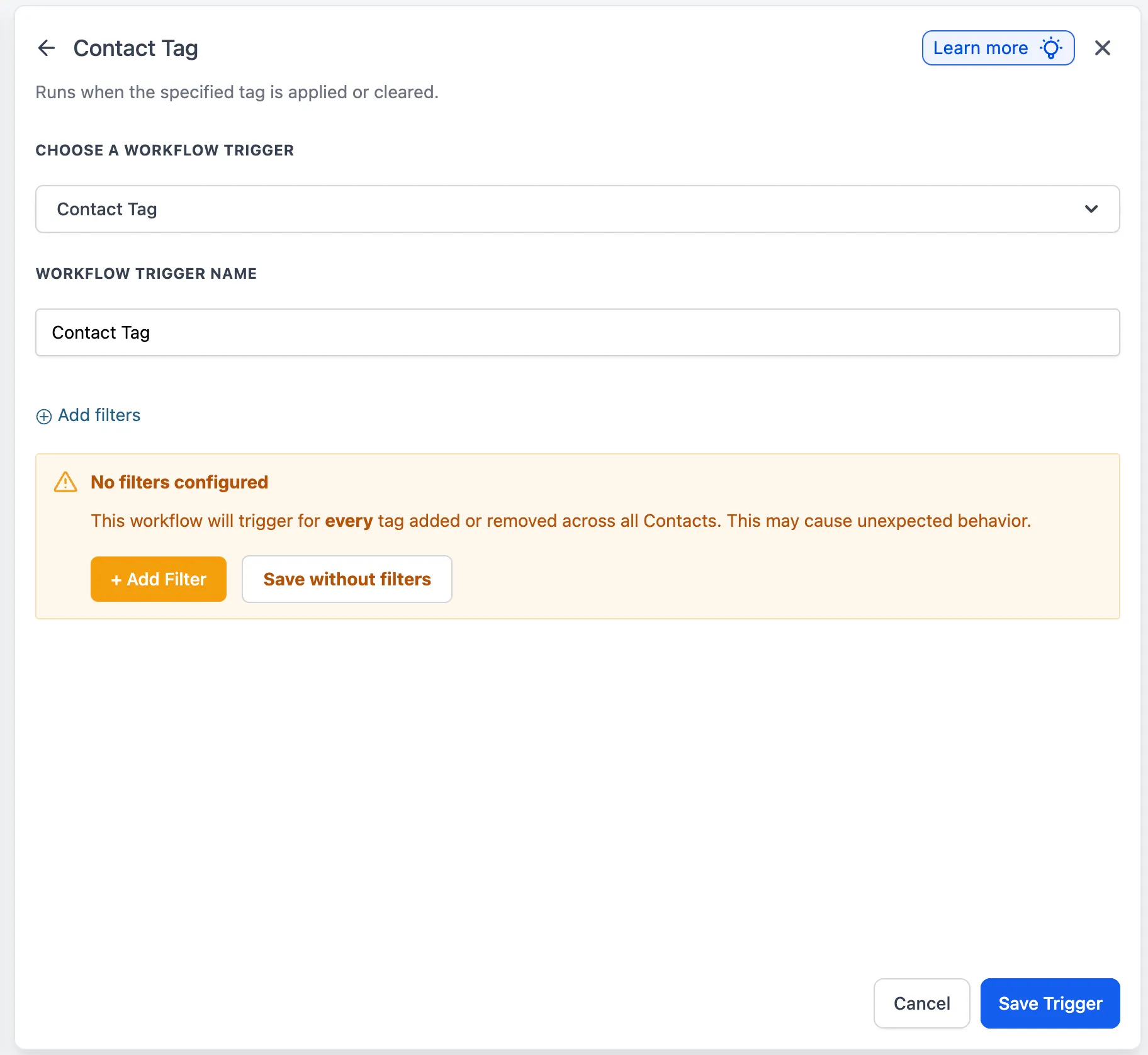Expand the dropdown chevron for workflow trigger
The width and height of the screenshot is (1148, 1055).
click(1091, 209)
